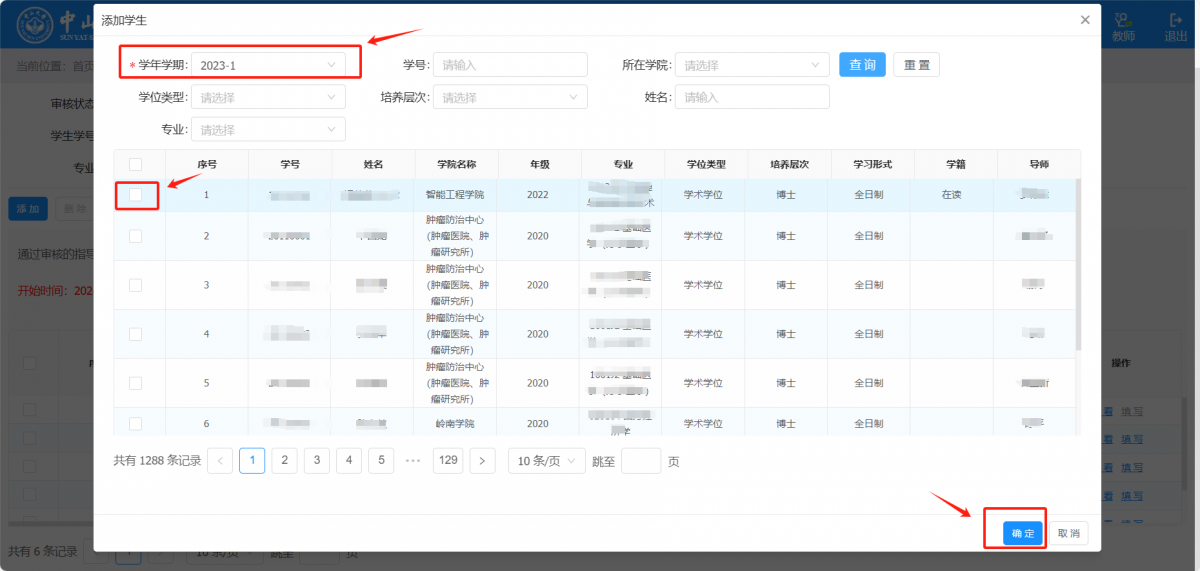
Task: Click the ellipsis to jump more pages
Action: click(x=413, y=461)
